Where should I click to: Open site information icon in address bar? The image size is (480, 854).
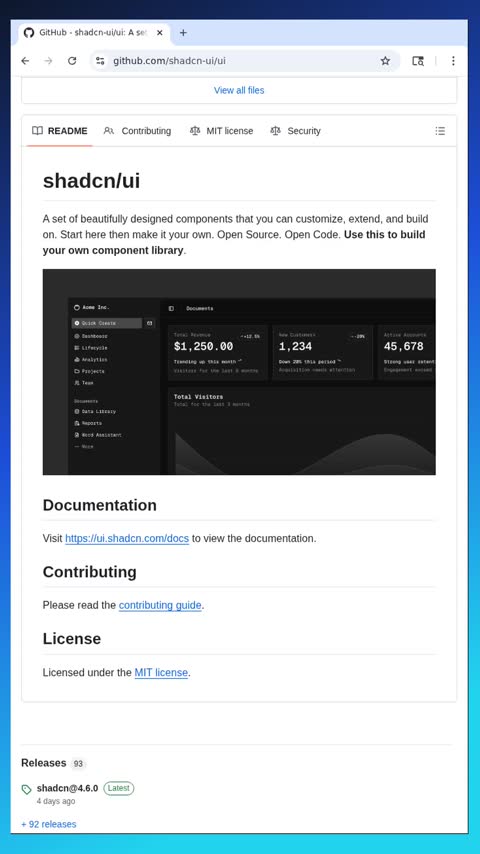pos(100,61)
